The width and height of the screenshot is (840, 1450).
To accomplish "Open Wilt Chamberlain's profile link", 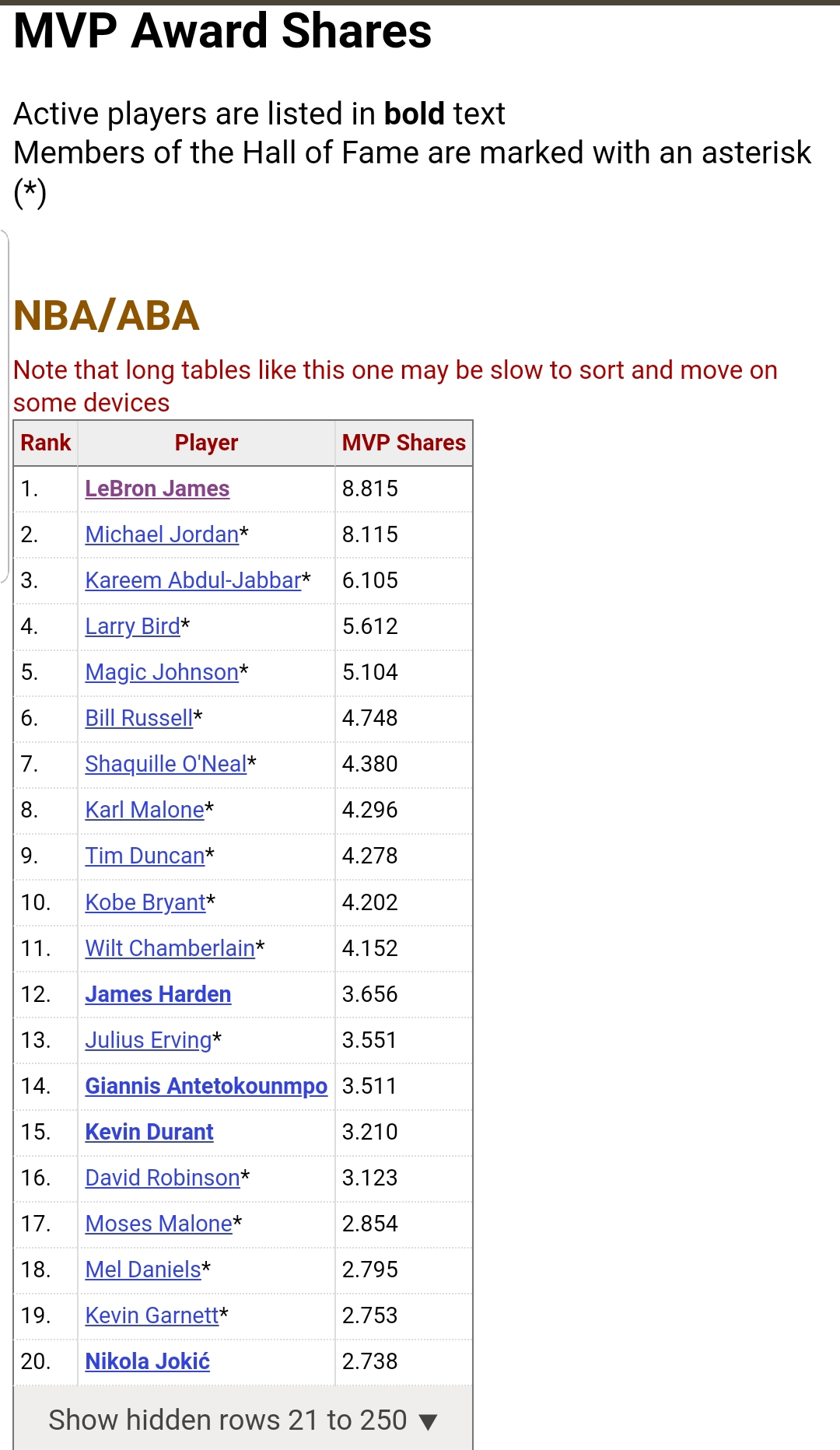I will (x=170, y=948).
